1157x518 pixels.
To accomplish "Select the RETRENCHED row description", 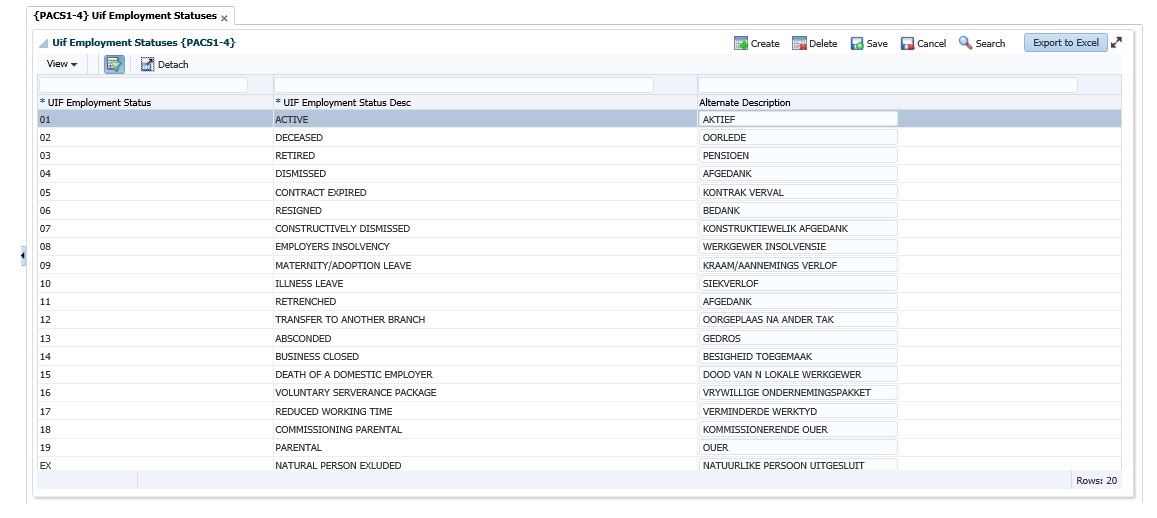I will coord(485,302).
